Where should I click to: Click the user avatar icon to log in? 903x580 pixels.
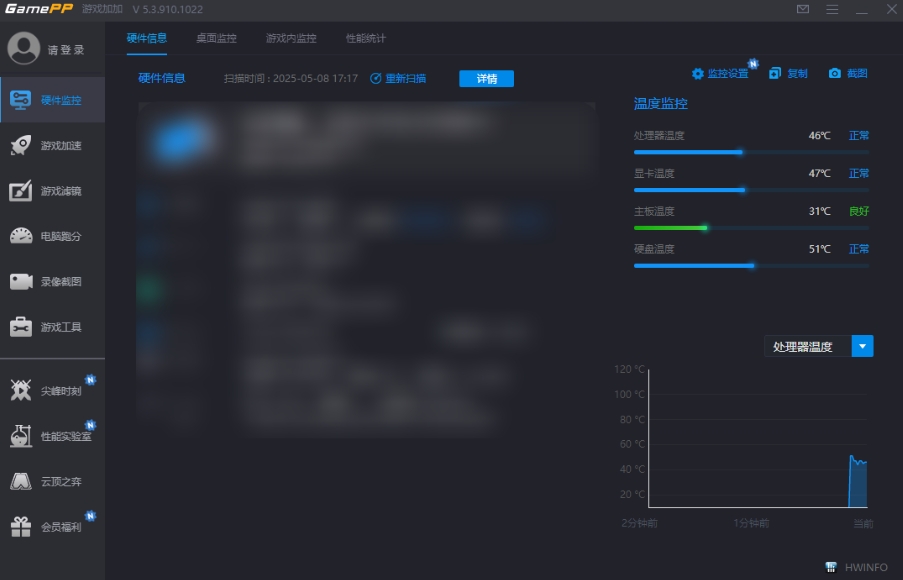click(24, 48)
